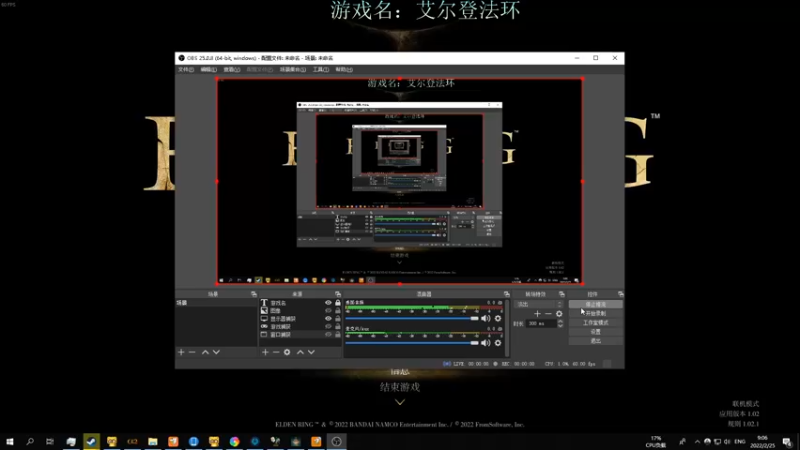Hide the display capture source via eye icon

[328, 318]
